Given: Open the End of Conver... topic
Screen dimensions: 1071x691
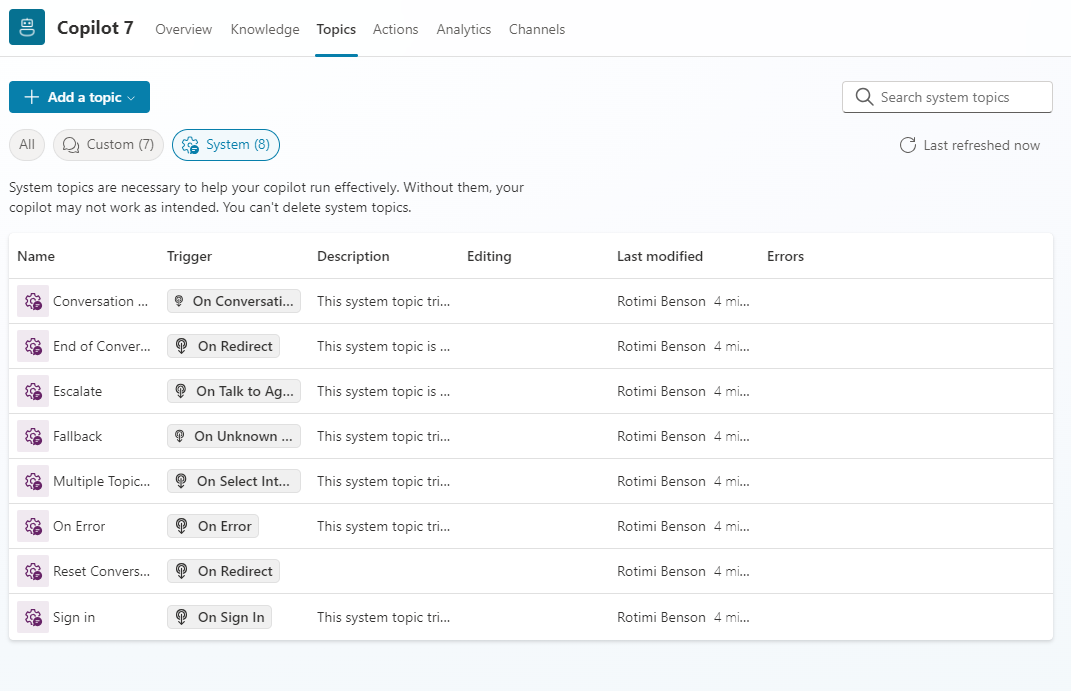Looking at the screenshot, I should point(102,346).
